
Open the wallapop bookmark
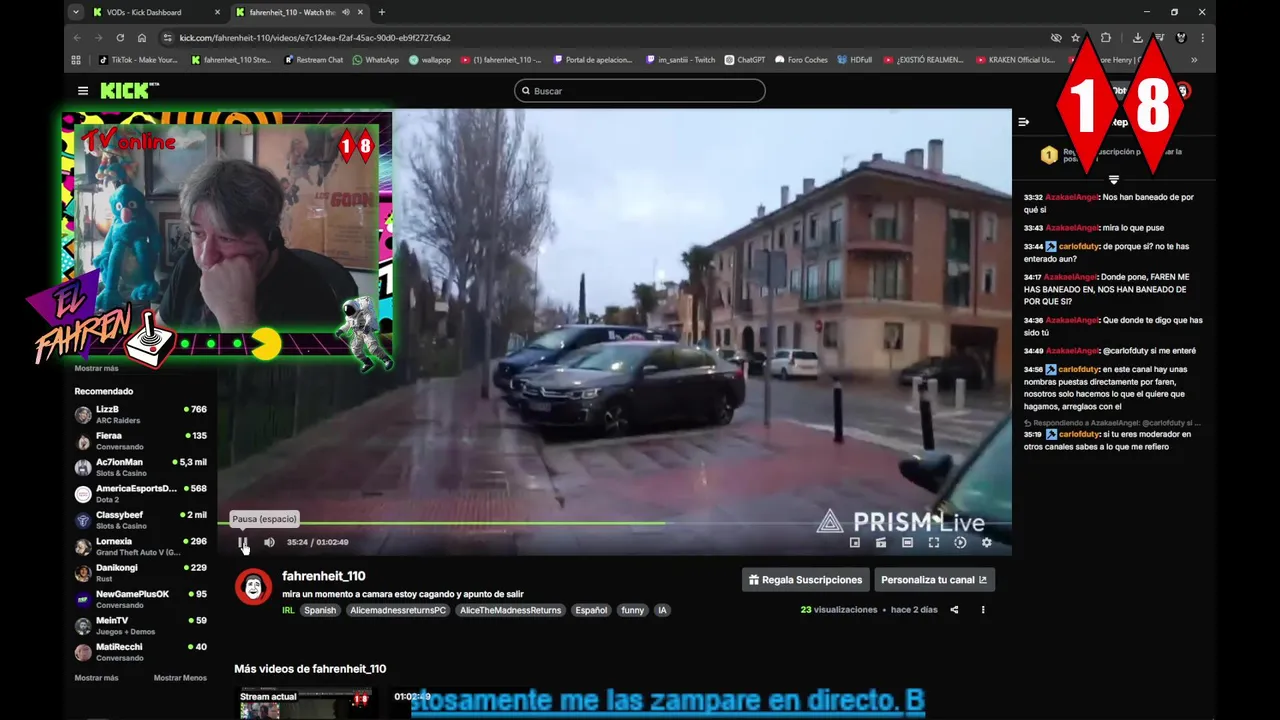(x=429, y=60)
